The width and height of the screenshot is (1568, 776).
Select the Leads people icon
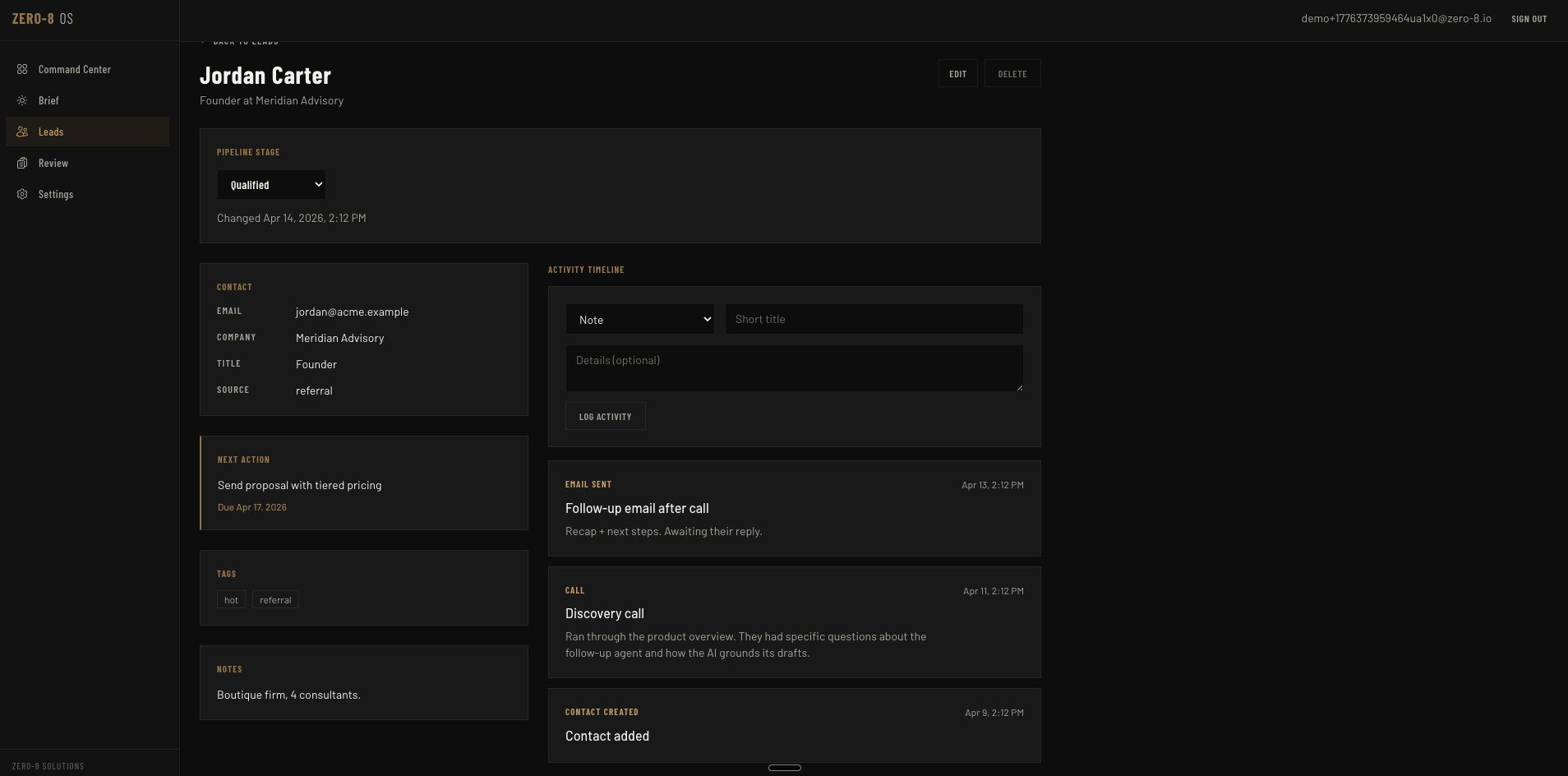pos(21,132)
